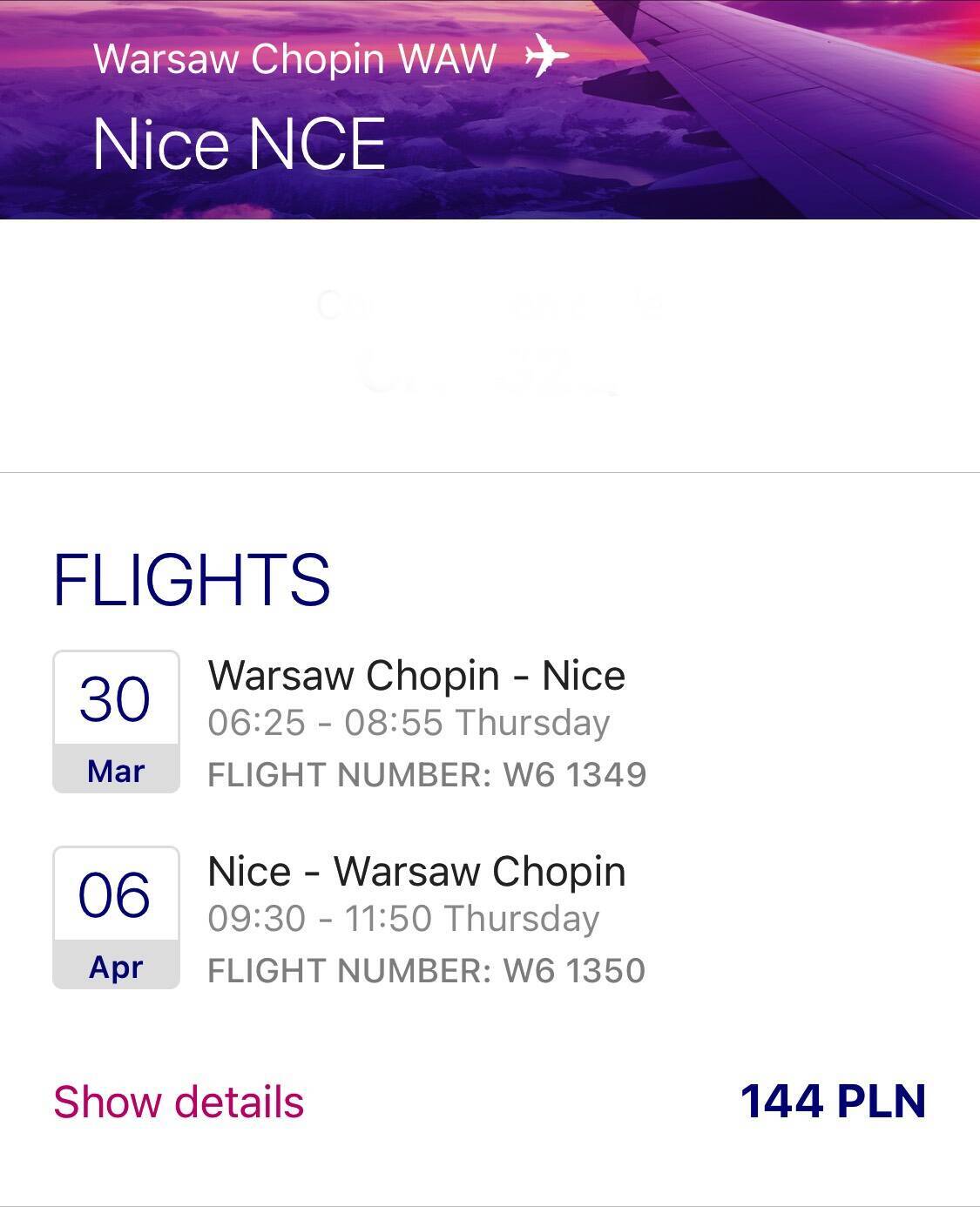Open the 06 Apr date badge
Image resolution: width=980 pixels, height=1207 pixels.
116,918
